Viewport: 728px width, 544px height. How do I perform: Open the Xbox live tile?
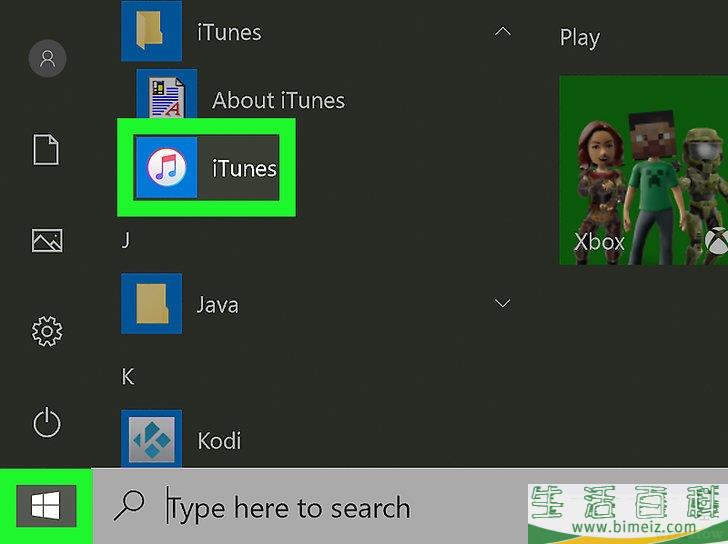(644, 170)
